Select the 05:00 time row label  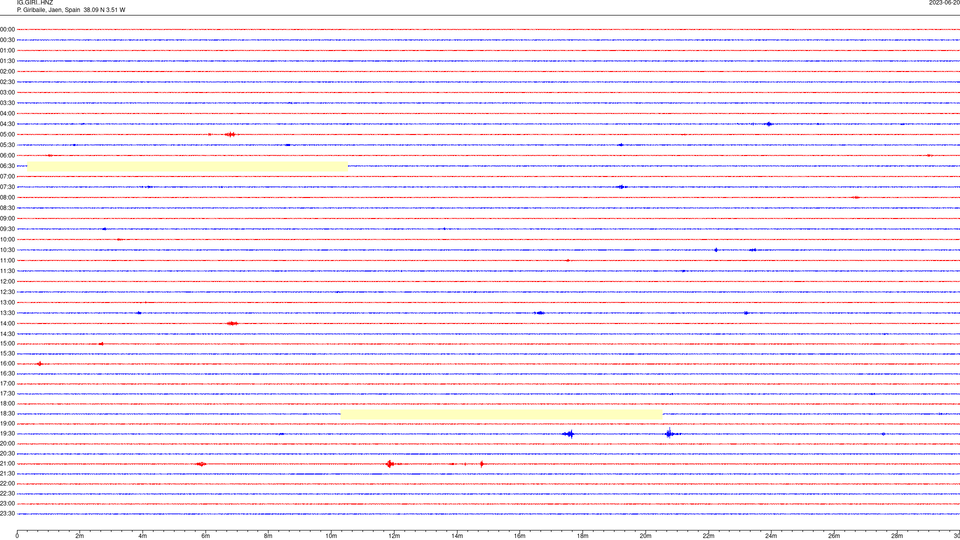tap(7, 135)
